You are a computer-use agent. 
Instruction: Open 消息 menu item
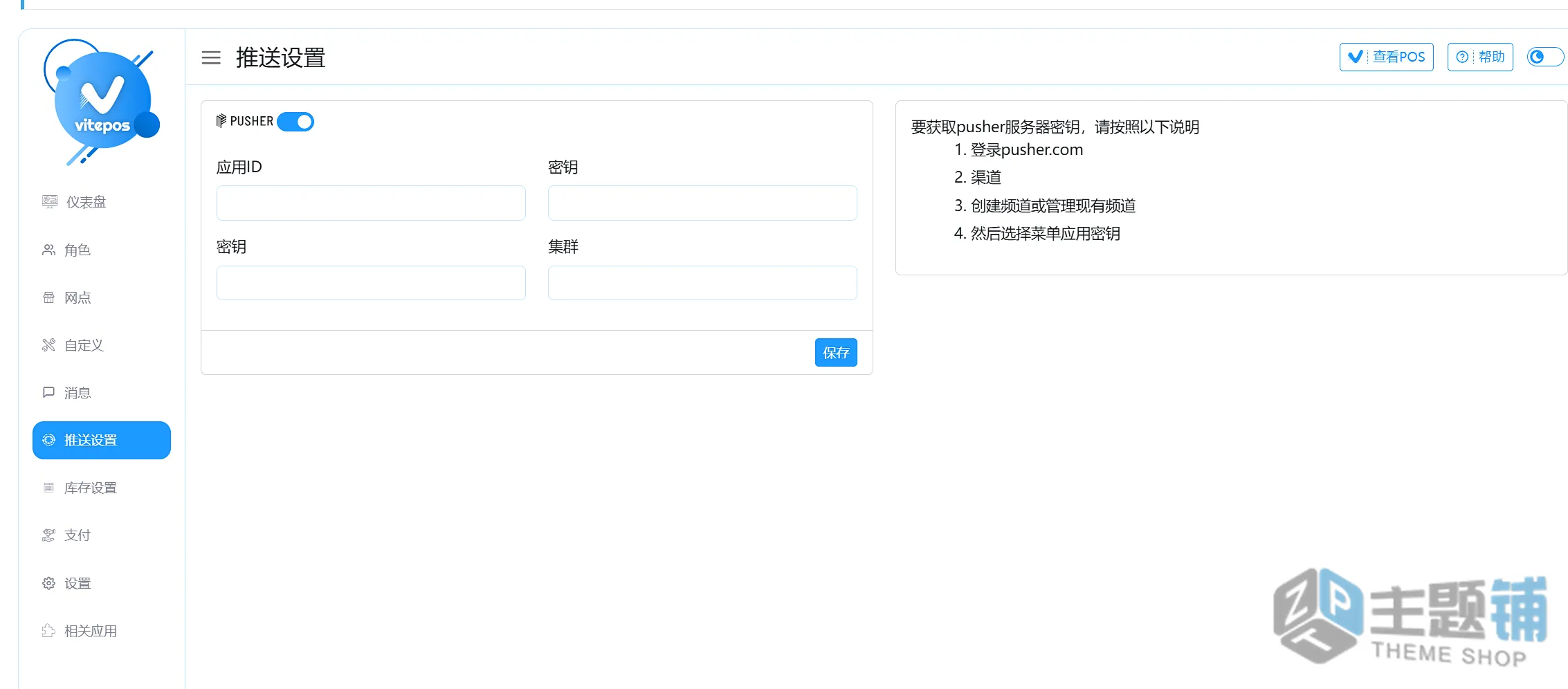tap(101, 393)
